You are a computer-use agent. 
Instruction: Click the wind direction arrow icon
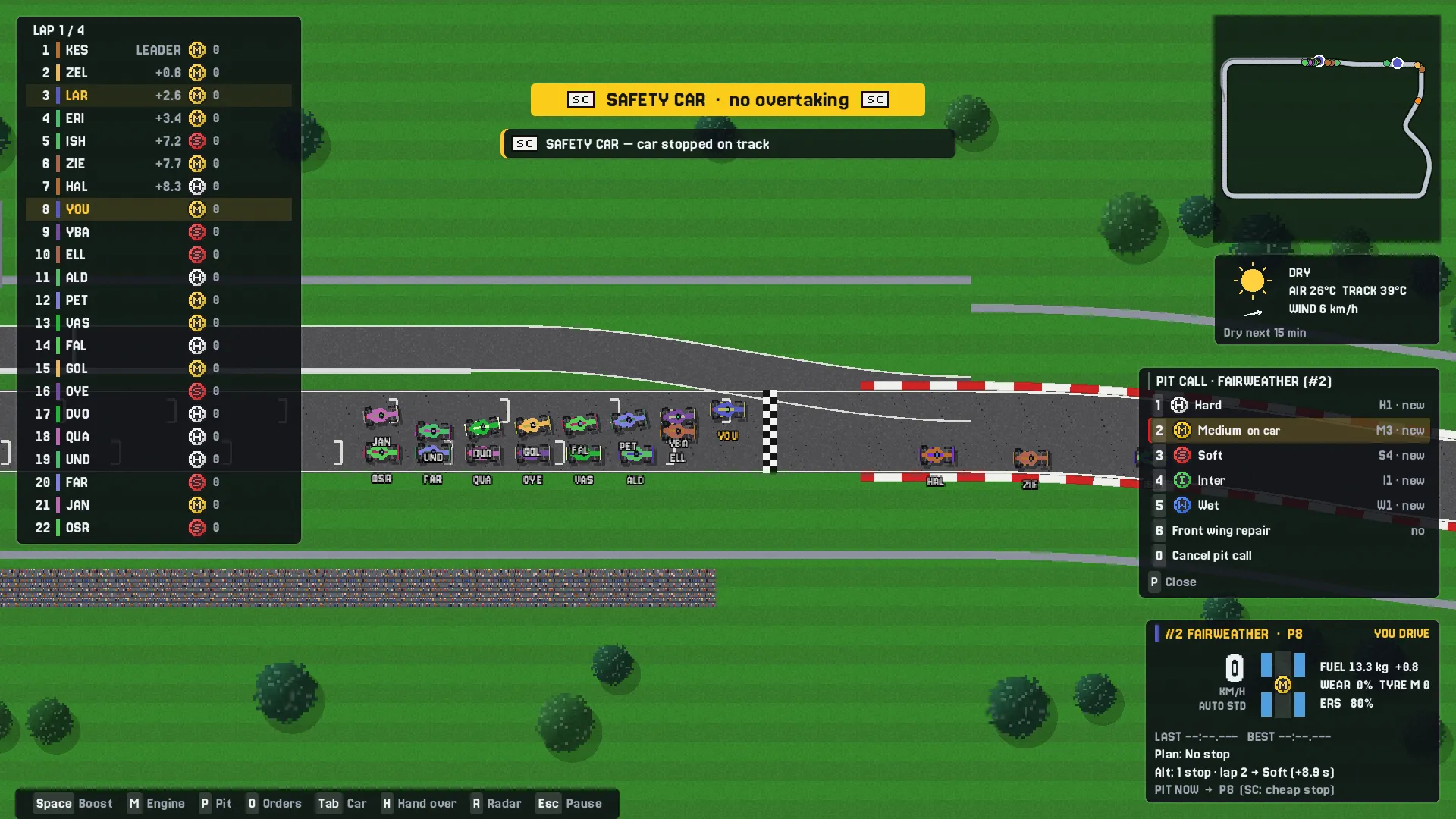[x=1253, y=312]
